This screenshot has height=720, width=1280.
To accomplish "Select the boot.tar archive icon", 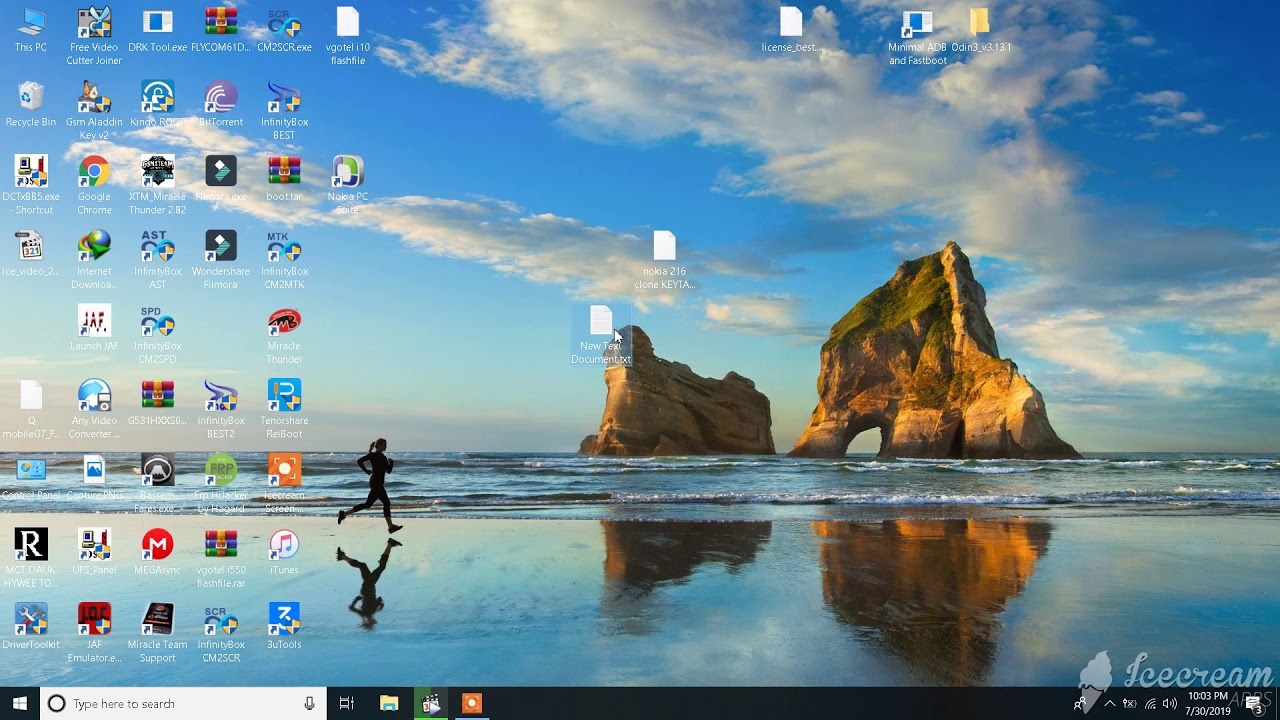I will tap(284, 179).
